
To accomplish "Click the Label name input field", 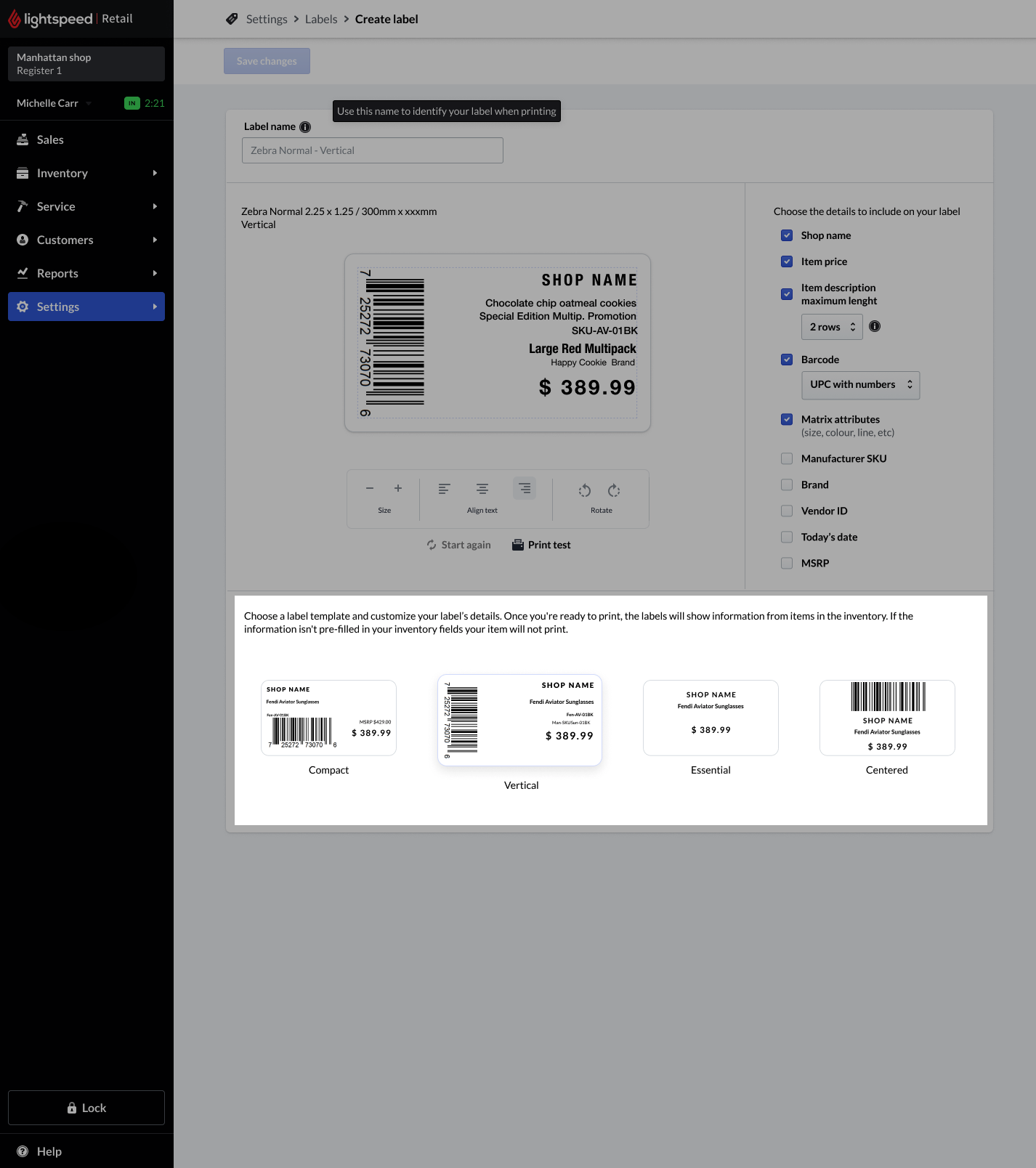I will [x=373, y=150].
